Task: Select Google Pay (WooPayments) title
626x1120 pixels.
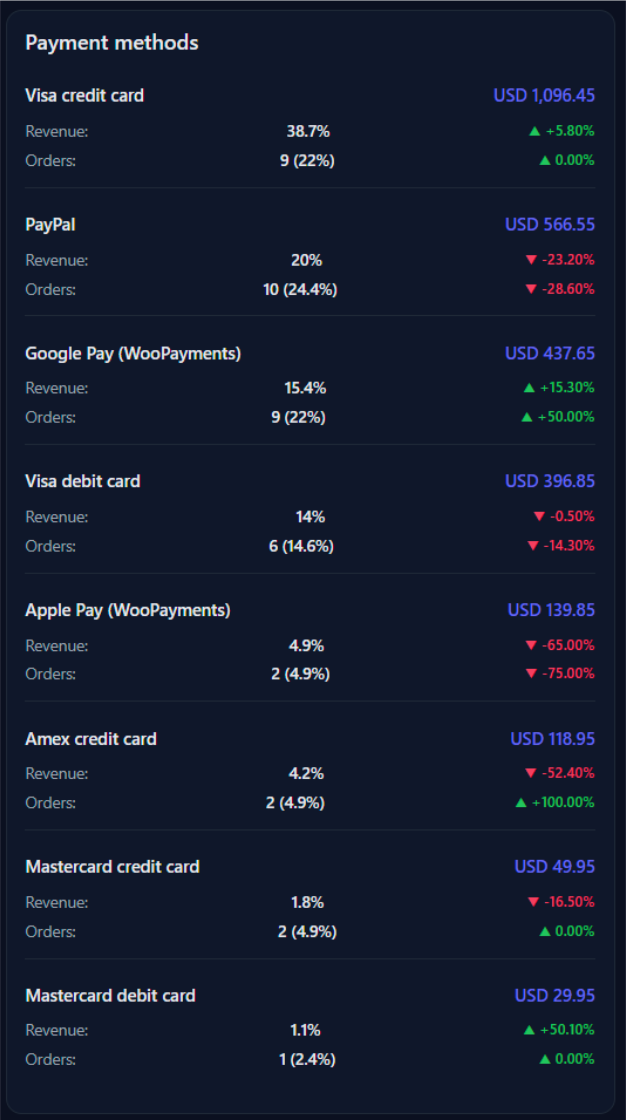Action: pyautogui.click(x=133, y=353)
